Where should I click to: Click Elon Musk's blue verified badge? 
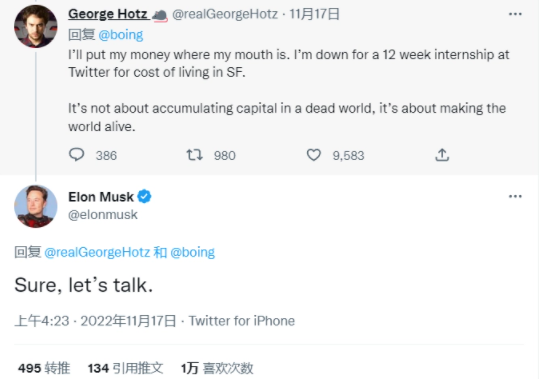pos(144,196)
